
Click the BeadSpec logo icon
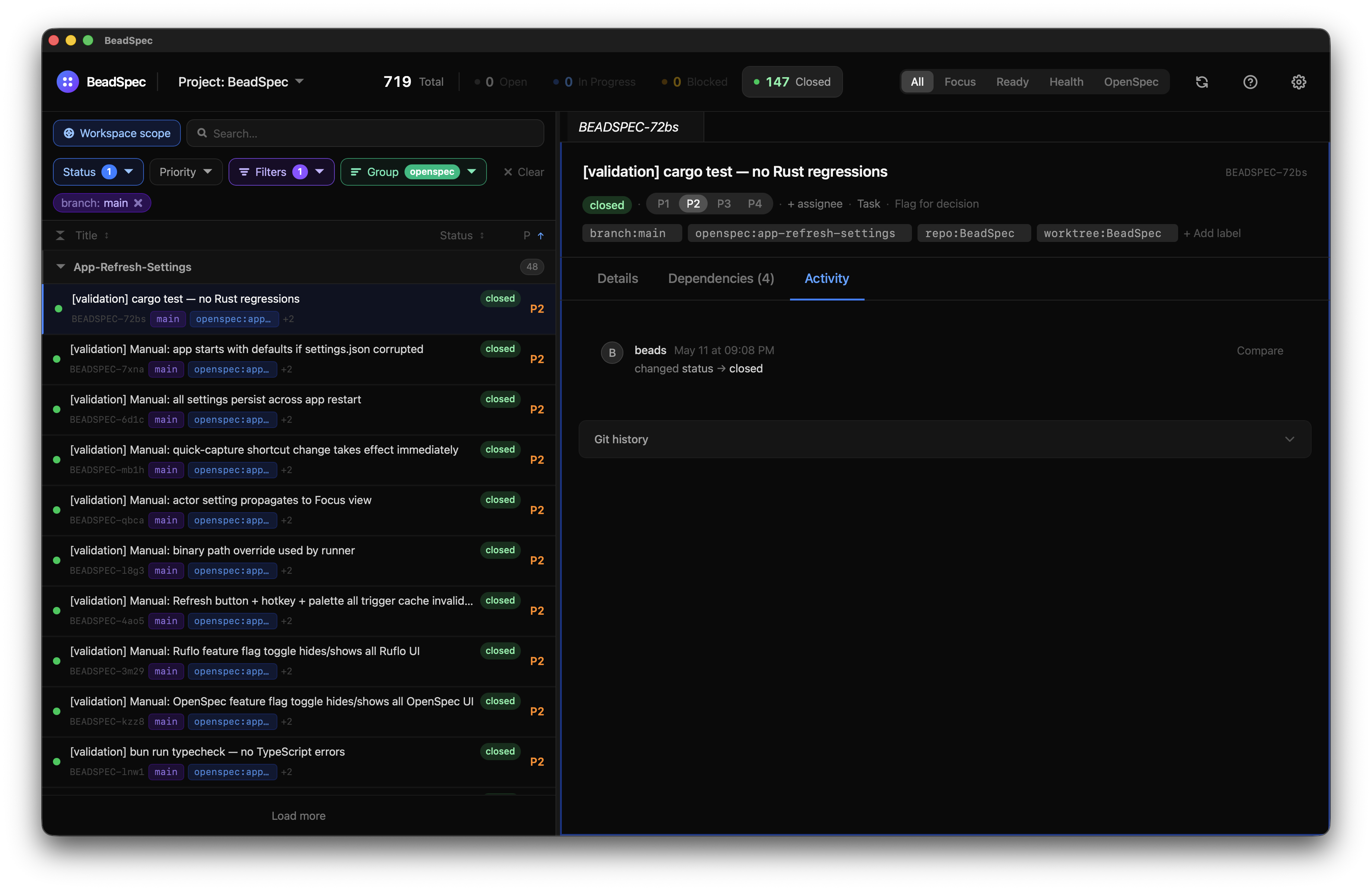click(x=67, y=82)
